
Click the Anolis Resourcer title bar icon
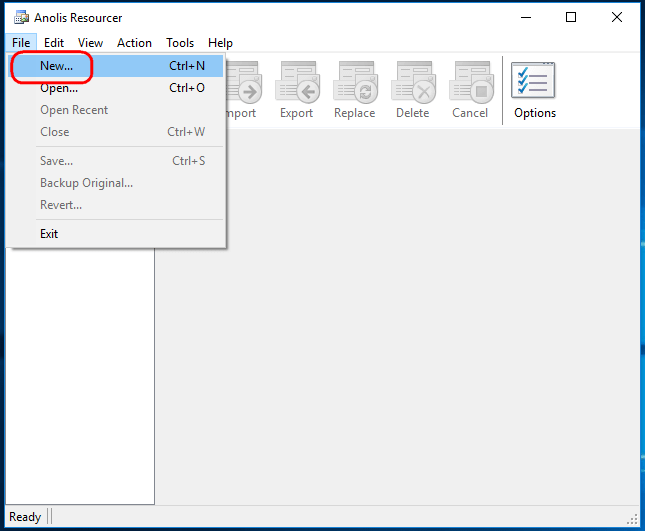click(21, 18)
